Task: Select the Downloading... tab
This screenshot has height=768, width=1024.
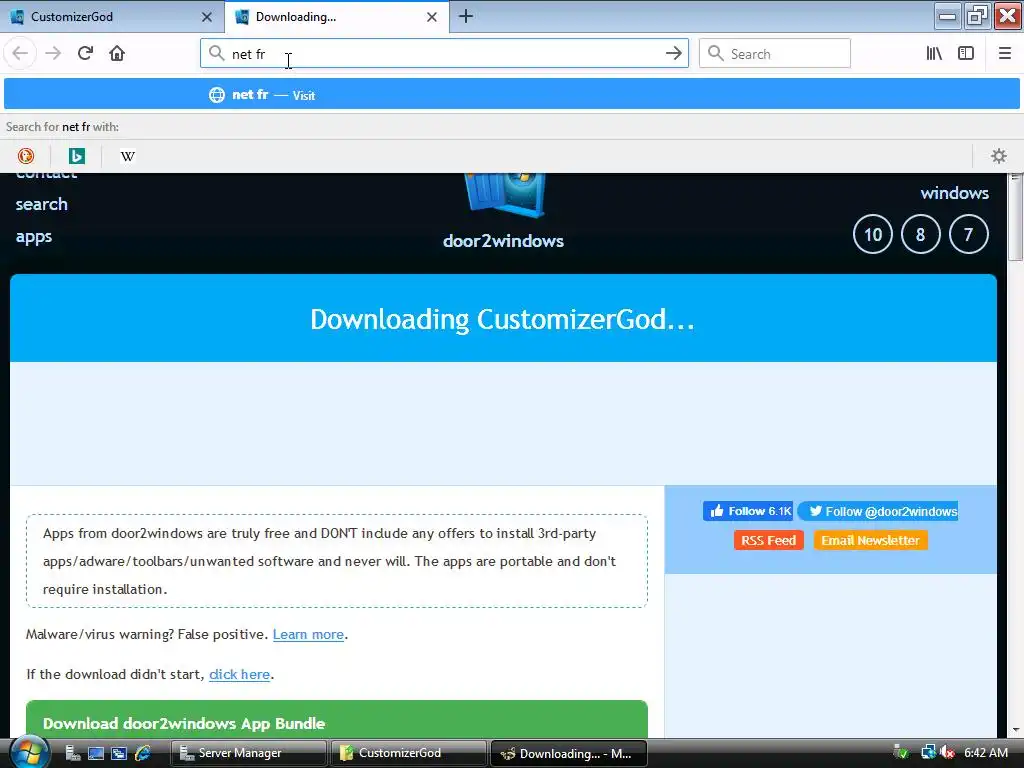Action: [337, 16]
